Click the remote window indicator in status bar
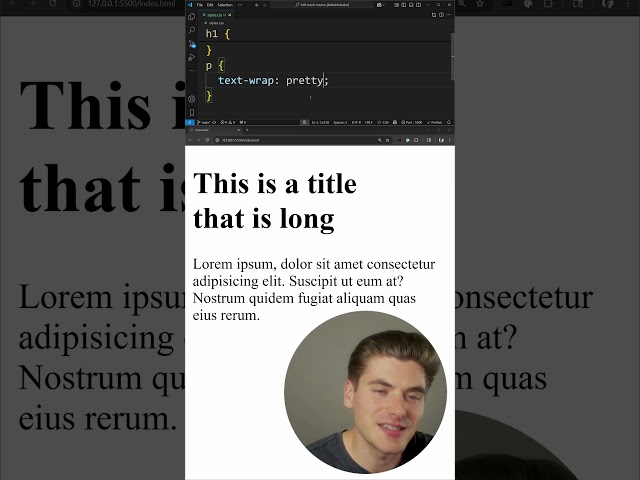This screenshot has width=640, height=480. (189, 122)
